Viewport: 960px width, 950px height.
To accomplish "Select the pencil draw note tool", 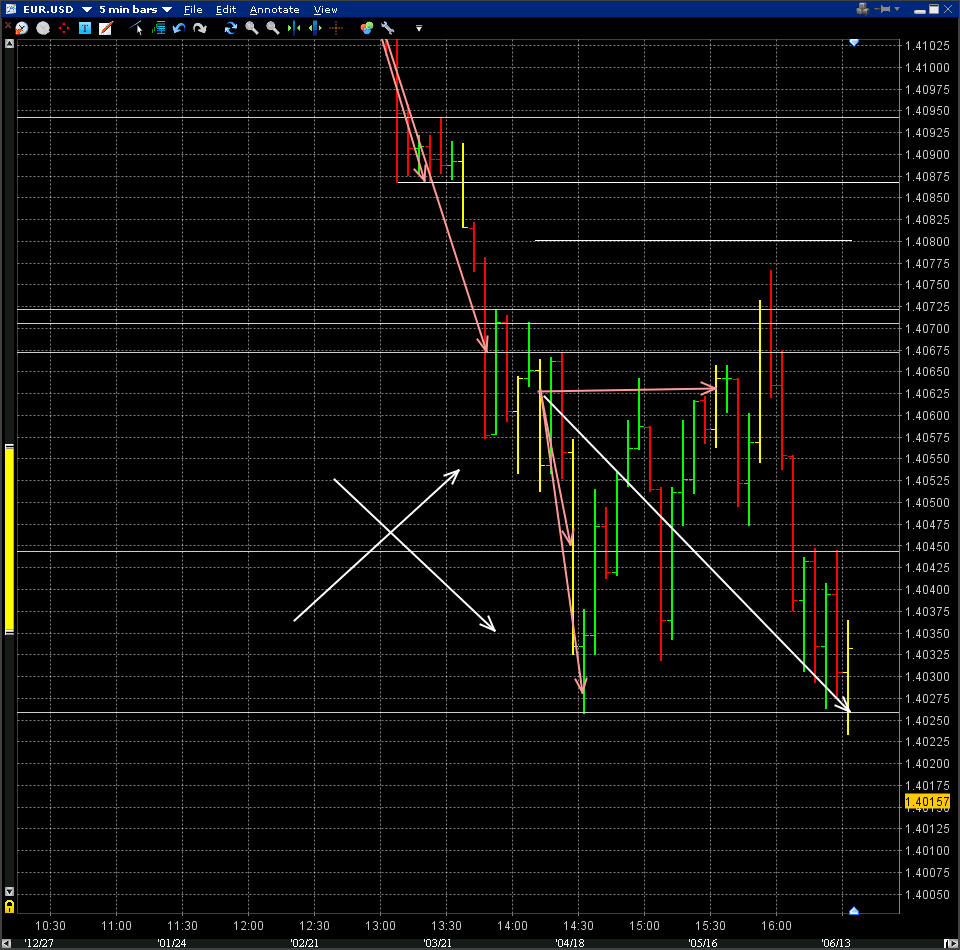I will pyautogui.click(x=106, y=28).
